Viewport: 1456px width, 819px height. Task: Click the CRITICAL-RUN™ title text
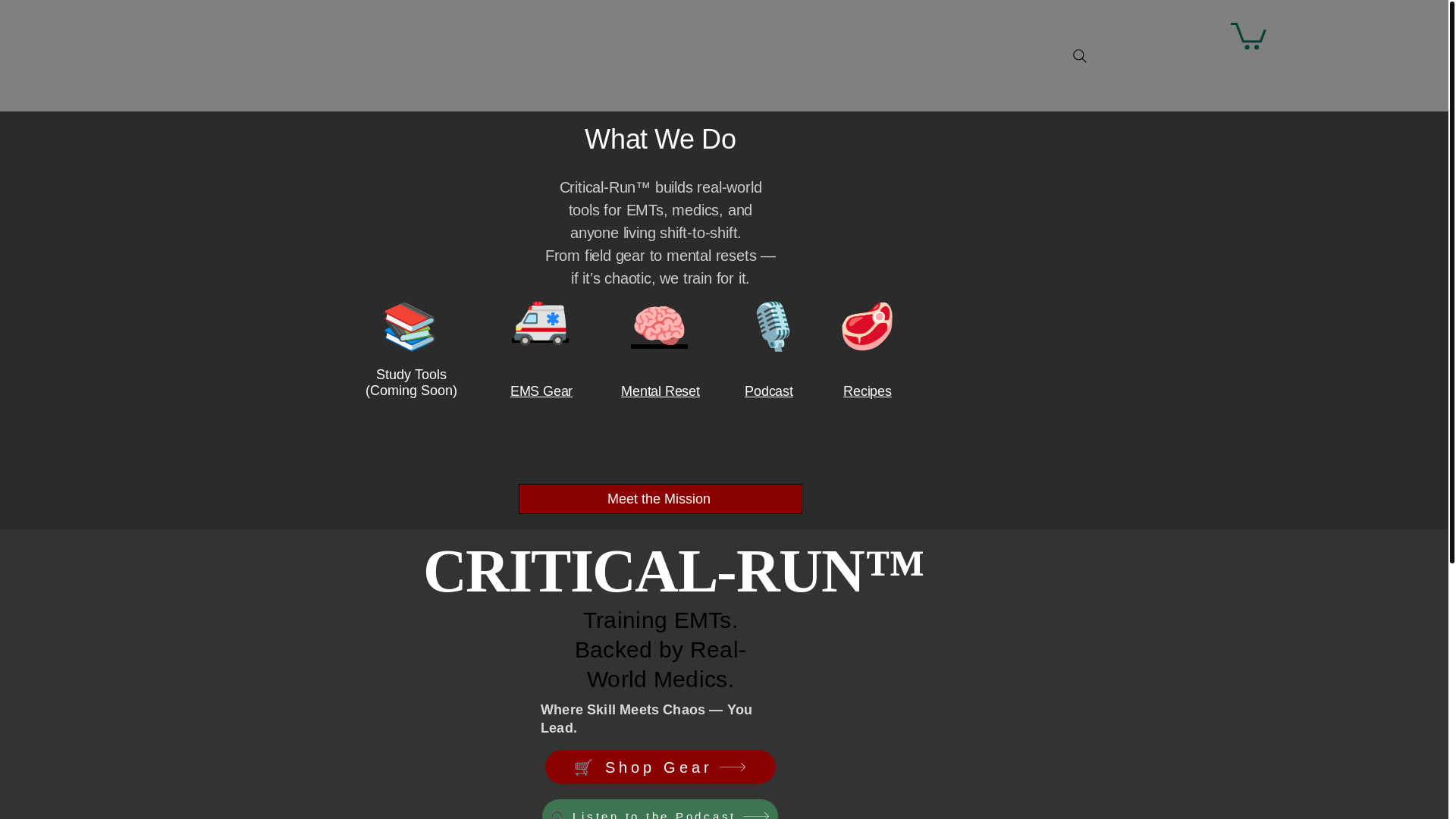[673, 571]
